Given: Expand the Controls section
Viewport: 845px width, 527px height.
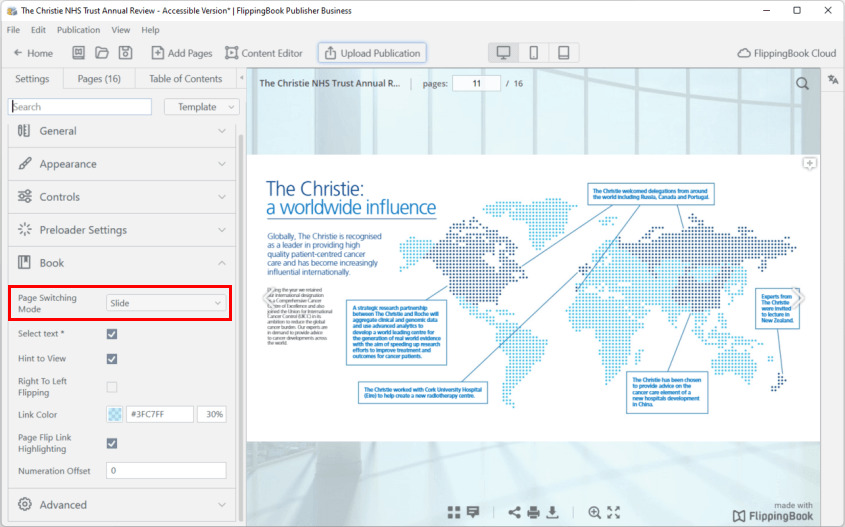Looking at the screenshot, I should coord(122,197).
